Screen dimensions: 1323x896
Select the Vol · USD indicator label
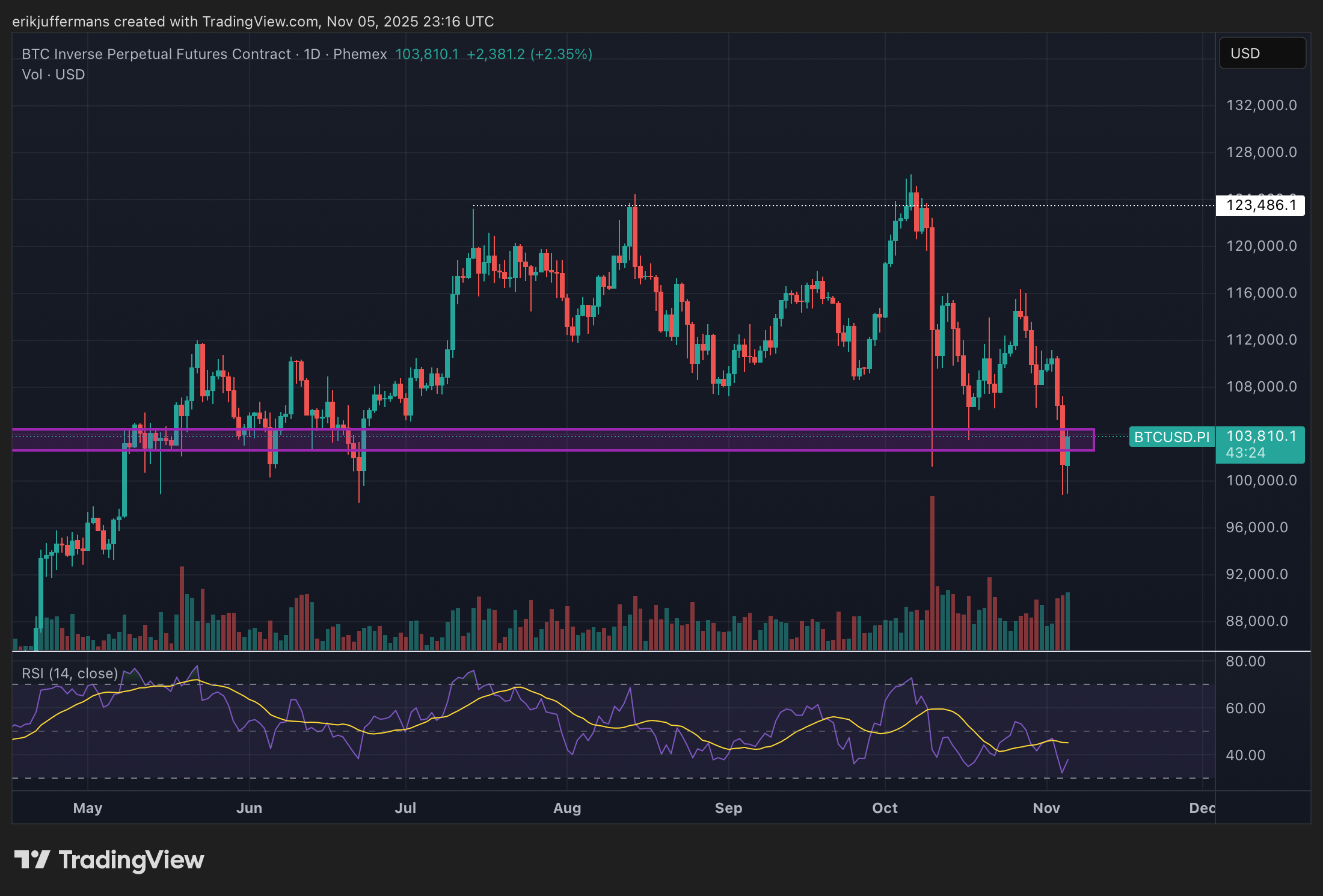(x=53, y=75)
